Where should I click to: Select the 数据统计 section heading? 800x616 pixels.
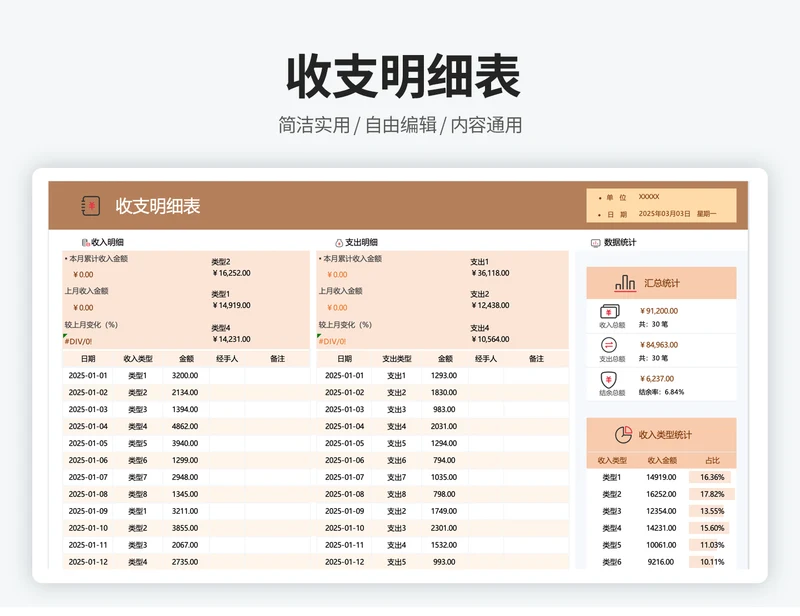click(620, 242)
